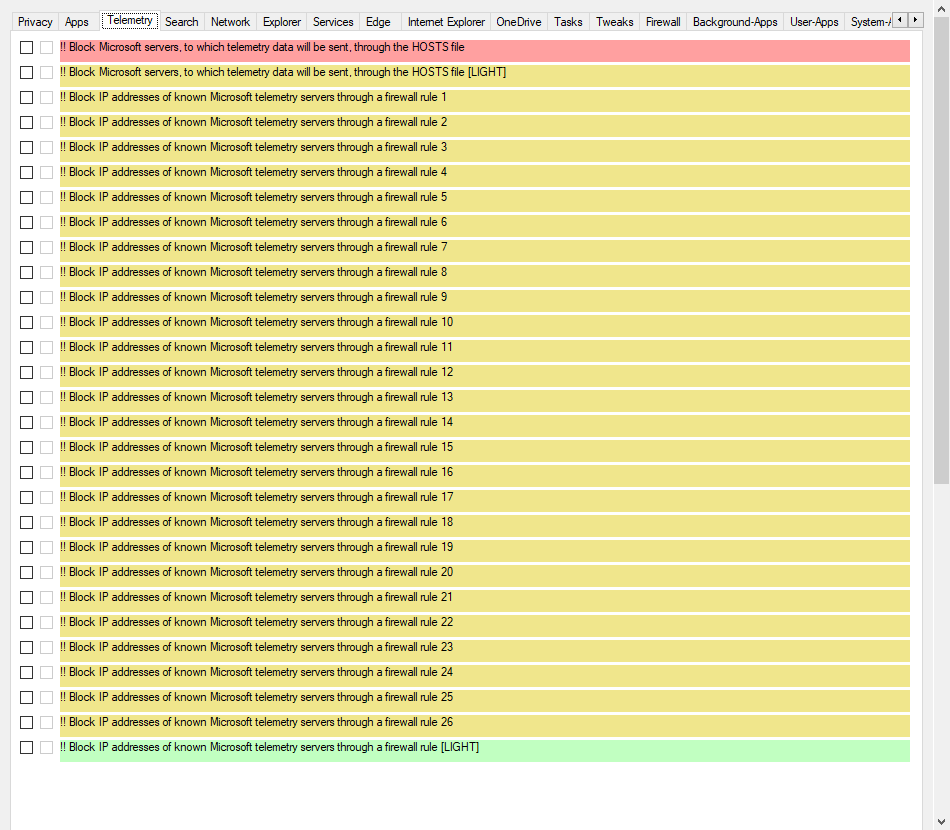Image resolution: width=950 pixels, height=830 pixels.
Task: Enable main checkbox for firewall rule 24
Action: pyautogui.click(x=27, y=672)
